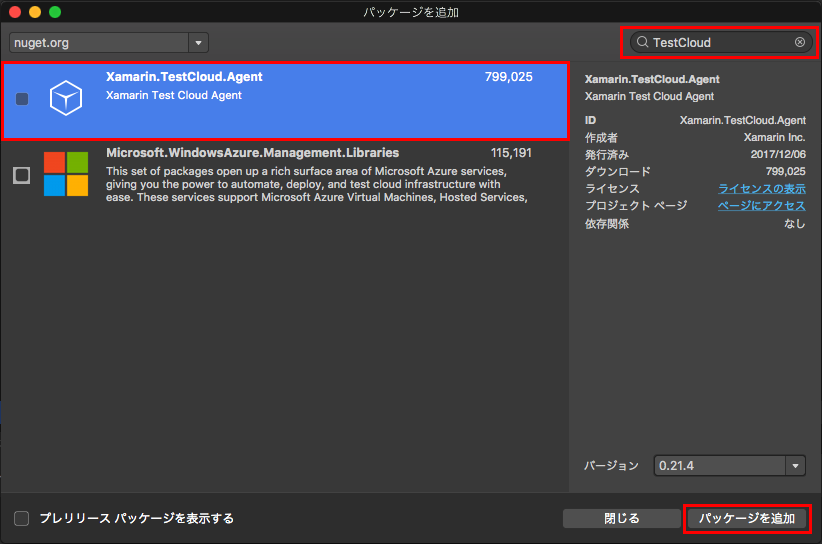Toggle the Xamarin.TestCloud.Agent package checkbox
The image size is (822, 544).
click(x=22, y=99)
